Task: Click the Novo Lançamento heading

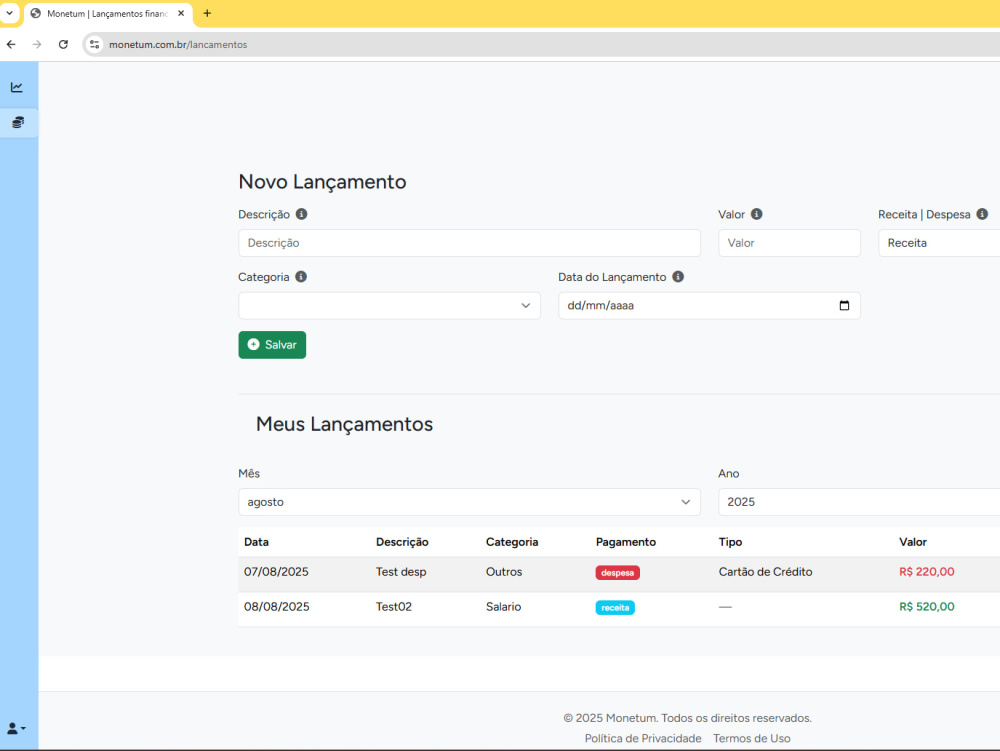Action: (322, 182)
